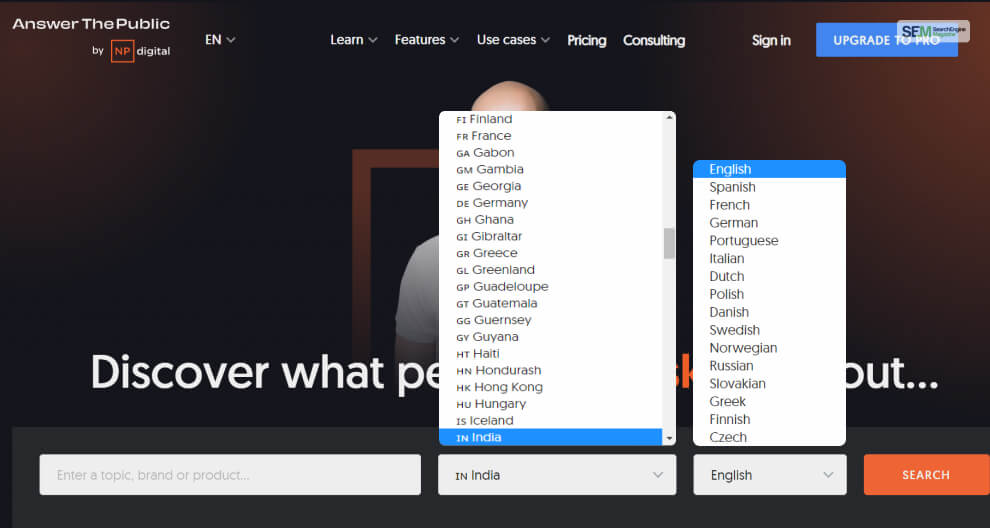
Task: Click the orange SEARCH button
Action: 926,474
